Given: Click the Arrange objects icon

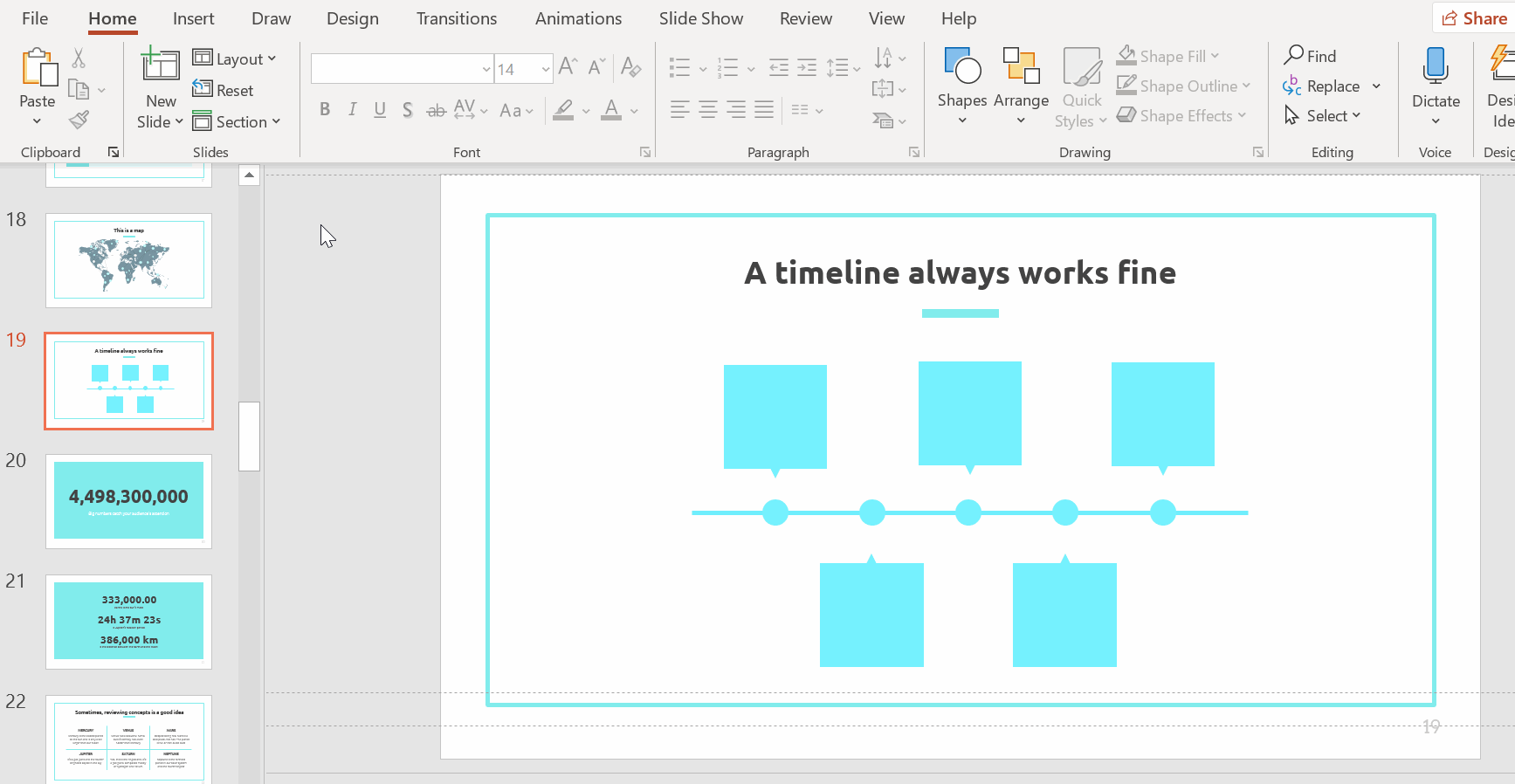Looking at the screenshot, I should 1021,68.
